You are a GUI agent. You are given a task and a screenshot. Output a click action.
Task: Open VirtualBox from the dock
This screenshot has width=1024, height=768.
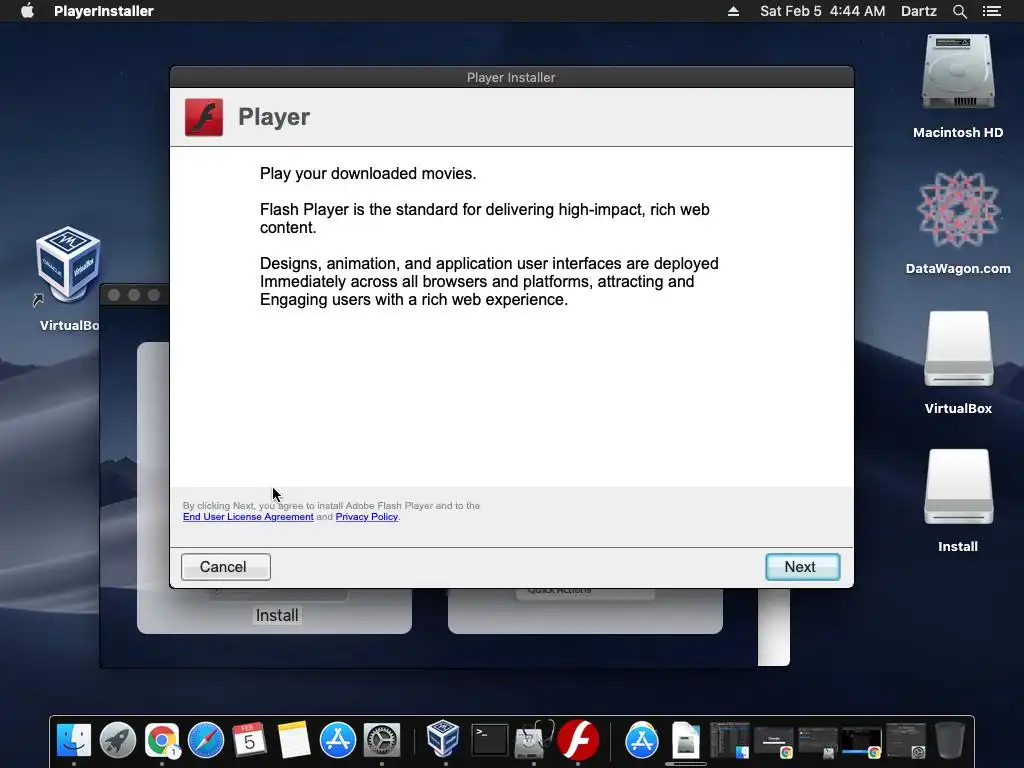click(x=443, y=739)
